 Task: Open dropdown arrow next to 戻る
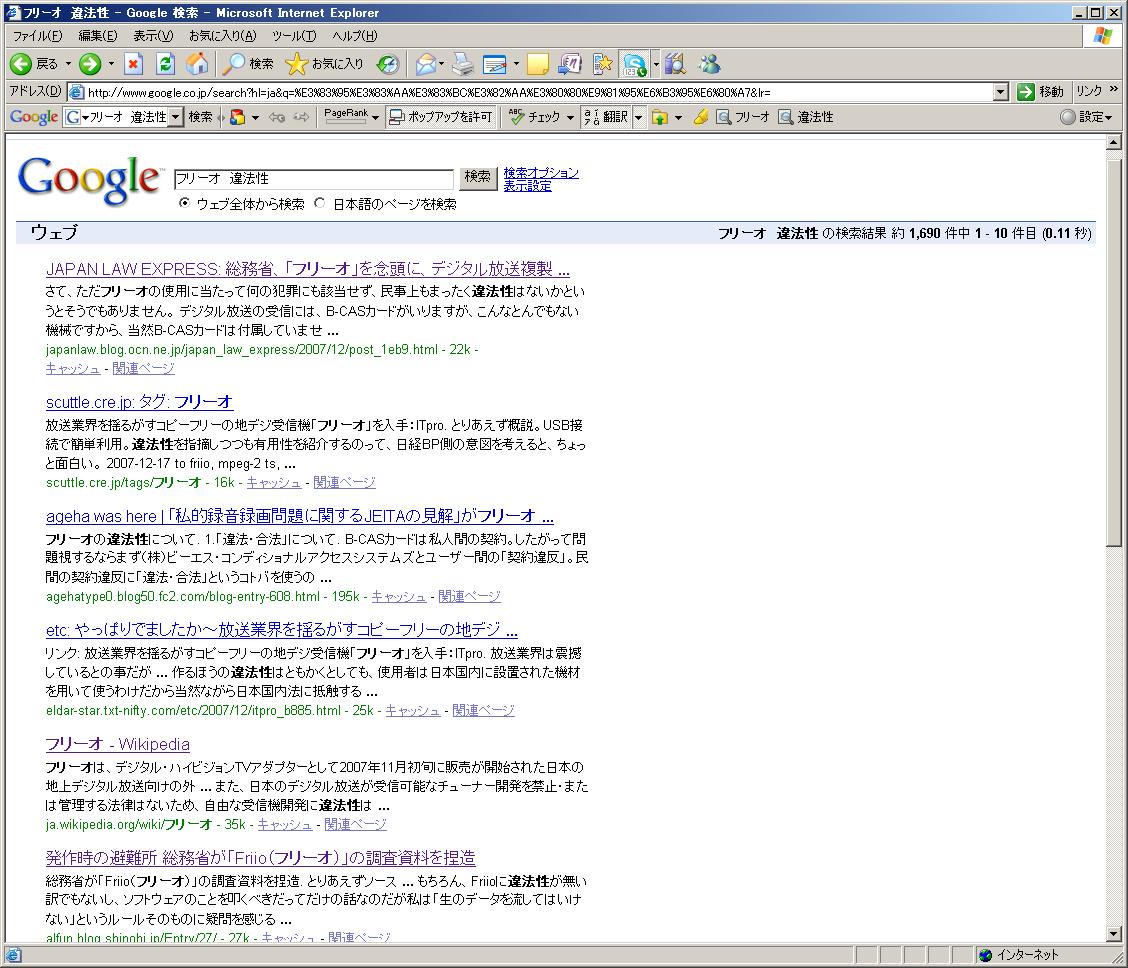pos(68,64)
